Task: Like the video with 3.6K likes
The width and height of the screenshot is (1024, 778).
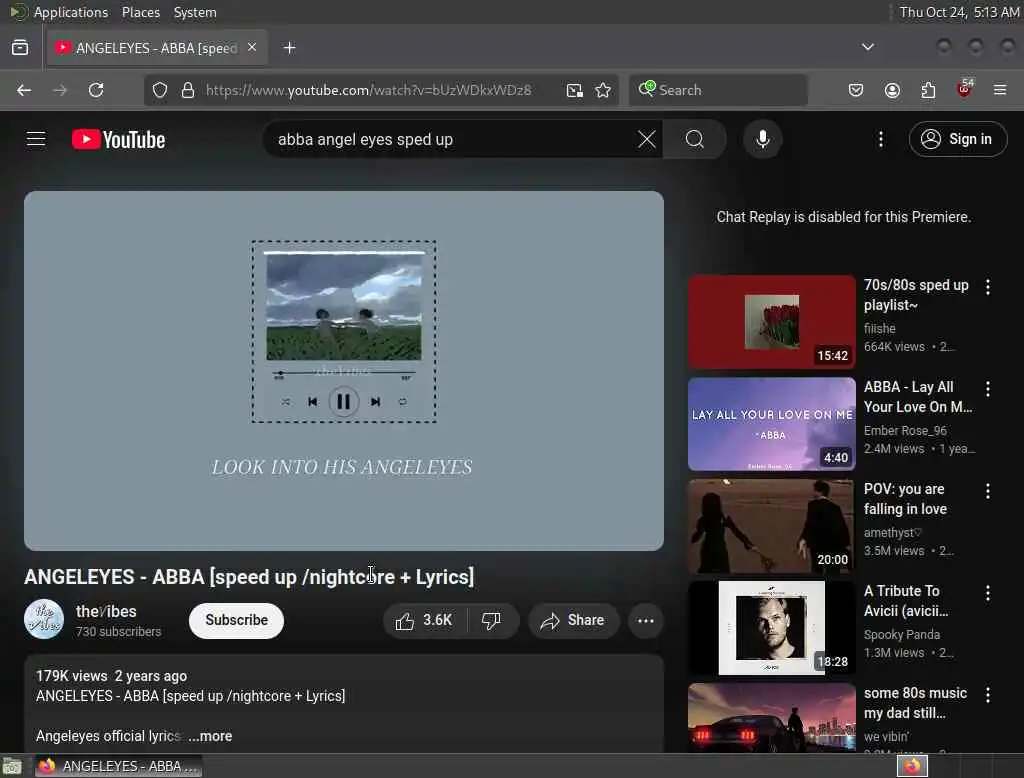Action: [x=424, y=620]
